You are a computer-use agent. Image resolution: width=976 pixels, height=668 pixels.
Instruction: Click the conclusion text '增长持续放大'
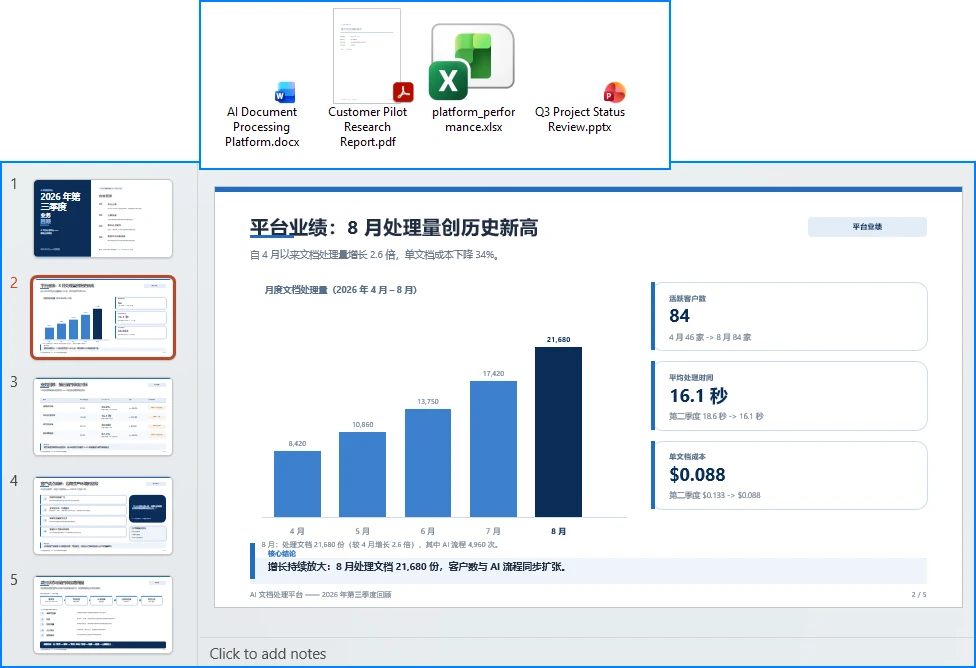297,567
